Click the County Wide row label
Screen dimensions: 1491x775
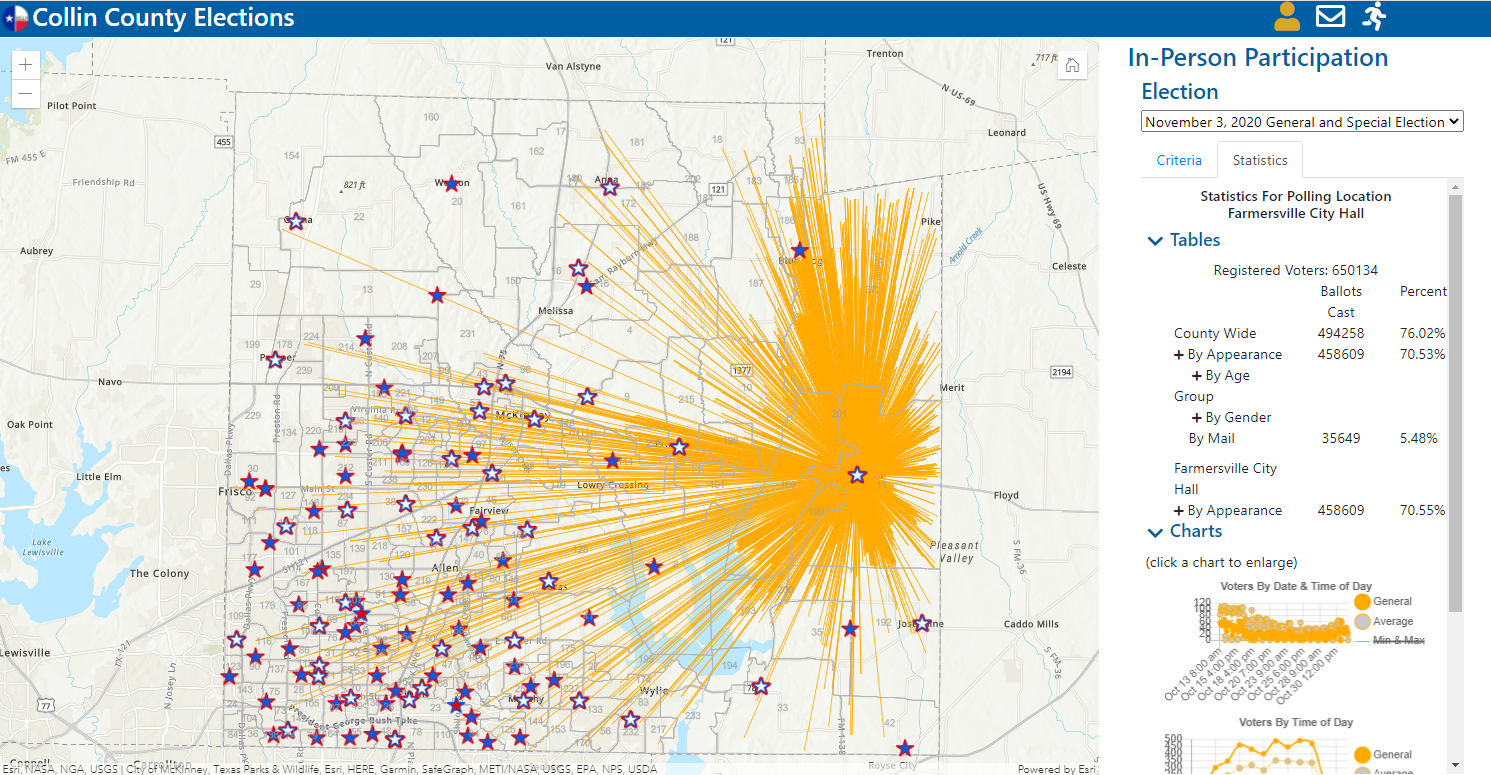pyautogui.click(x=1215, y=334)
